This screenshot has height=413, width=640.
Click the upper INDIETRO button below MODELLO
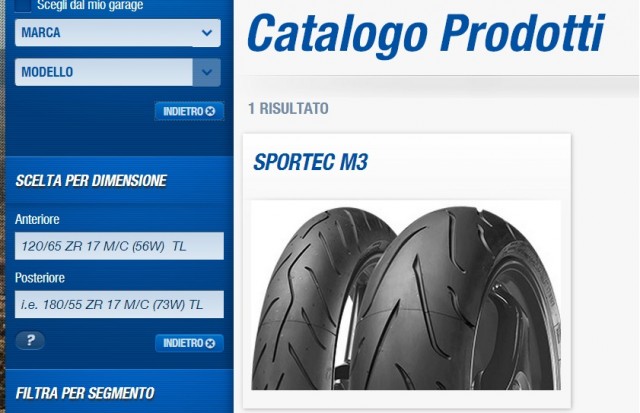189,111
